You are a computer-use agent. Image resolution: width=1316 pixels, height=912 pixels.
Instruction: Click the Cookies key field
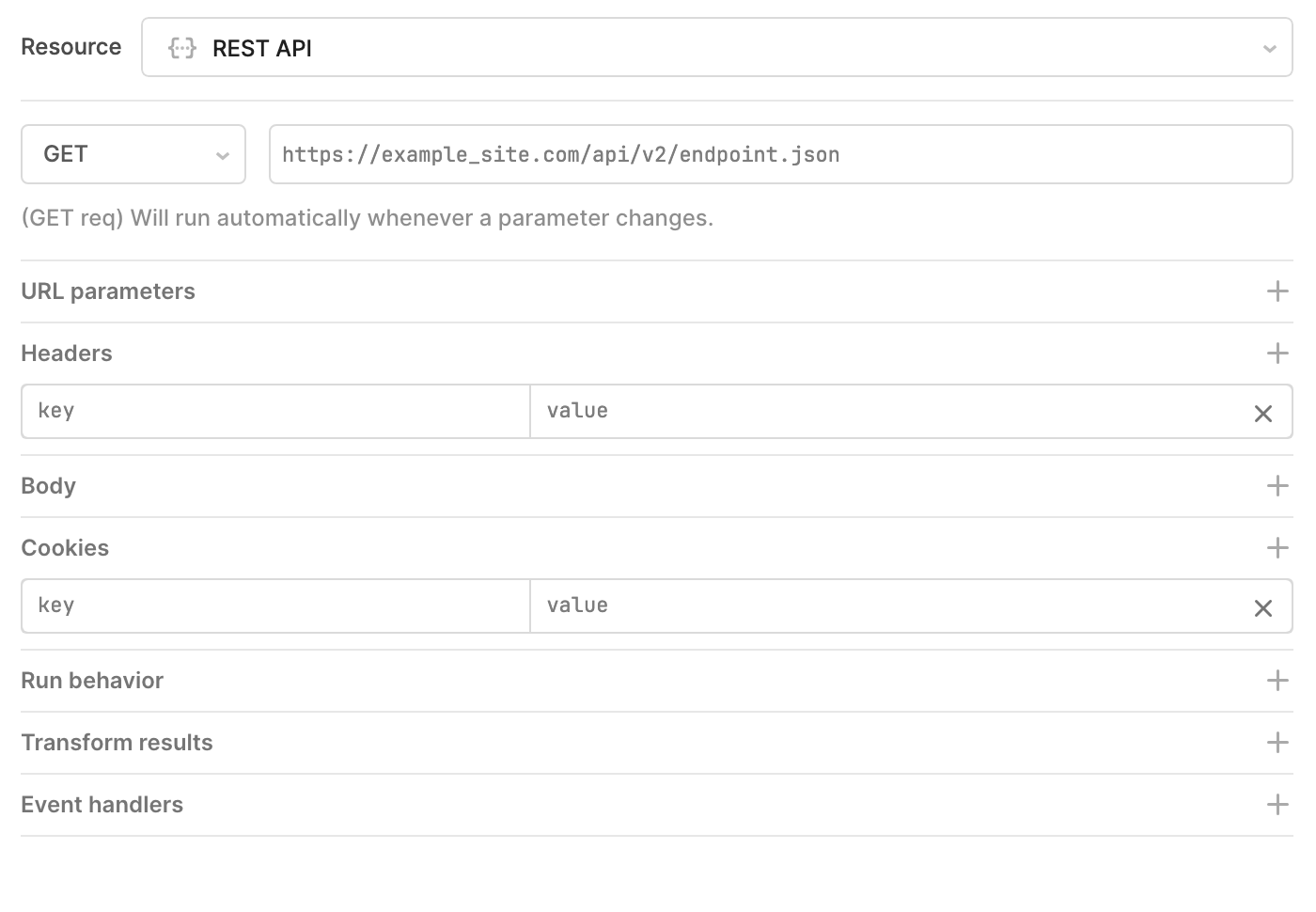pos(276,605)
